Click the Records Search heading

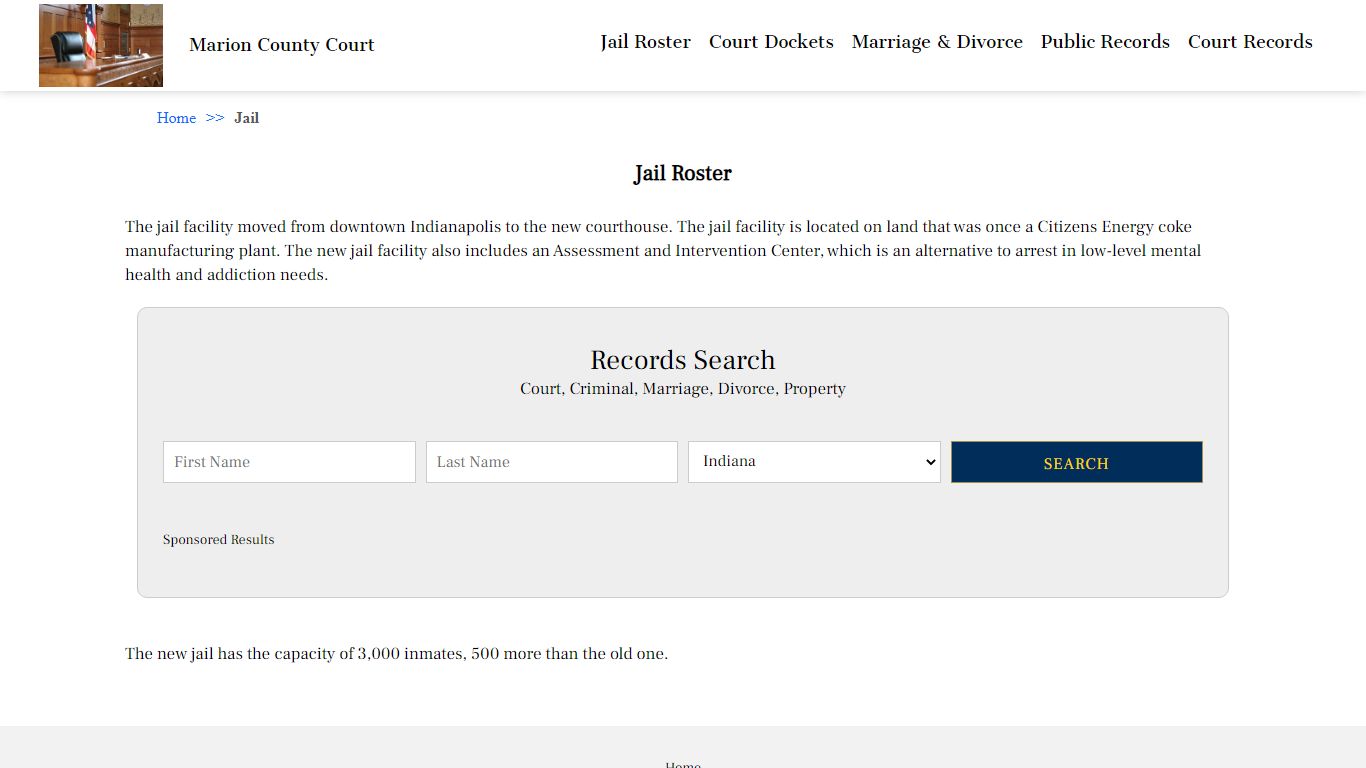pyautogui.click(x=683, y=360)
